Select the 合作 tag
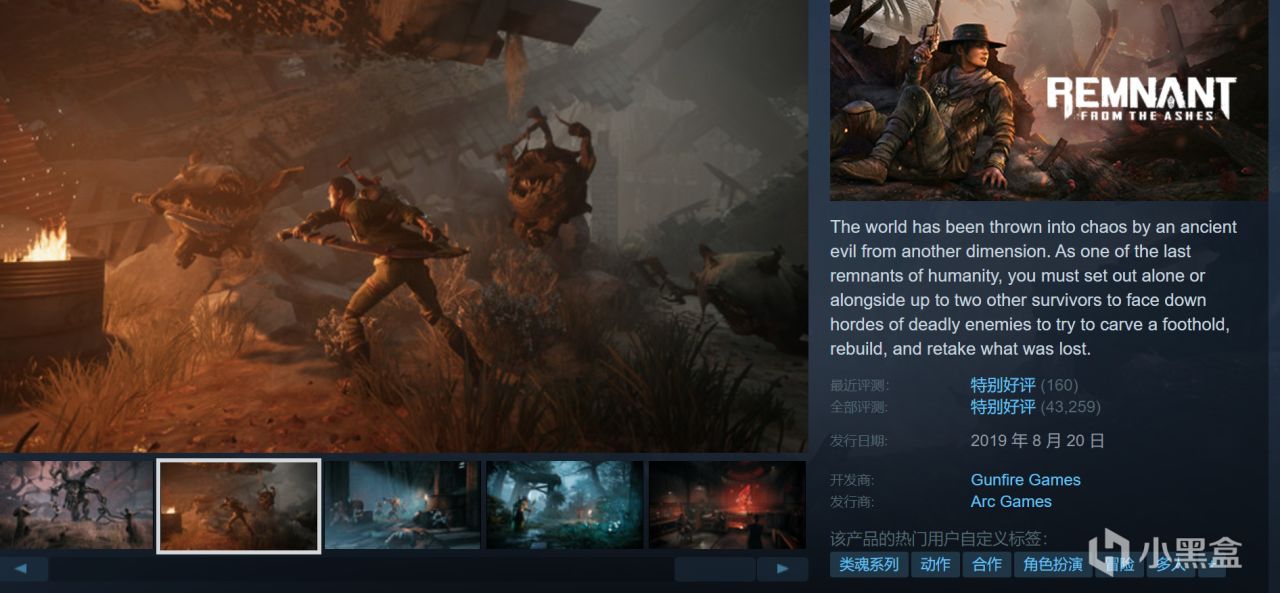 point(987,565)
